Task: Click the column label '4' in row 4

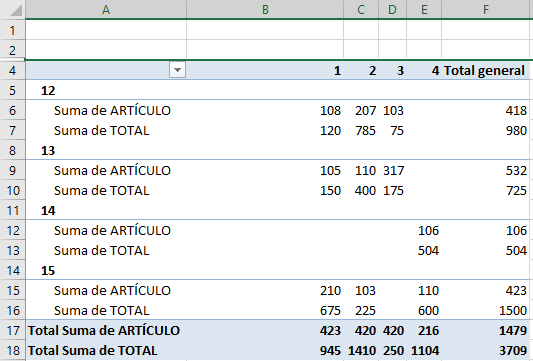Action: click(435, 71)
